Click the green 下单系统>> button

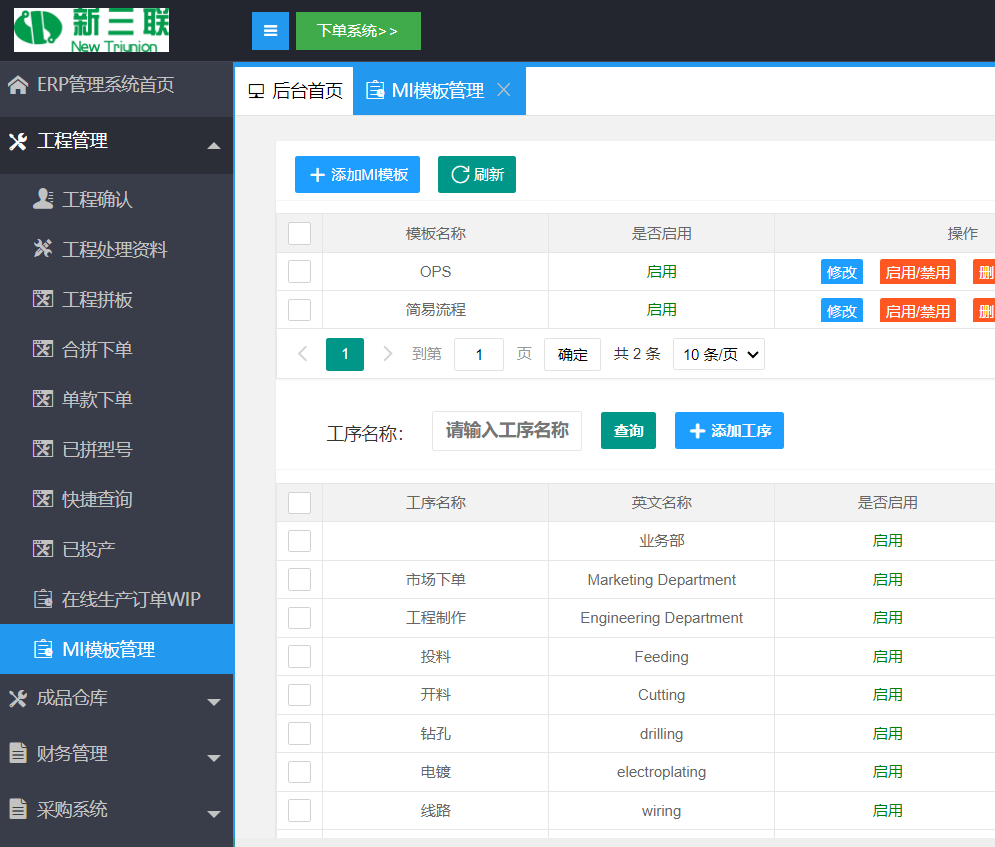[357, 31]
